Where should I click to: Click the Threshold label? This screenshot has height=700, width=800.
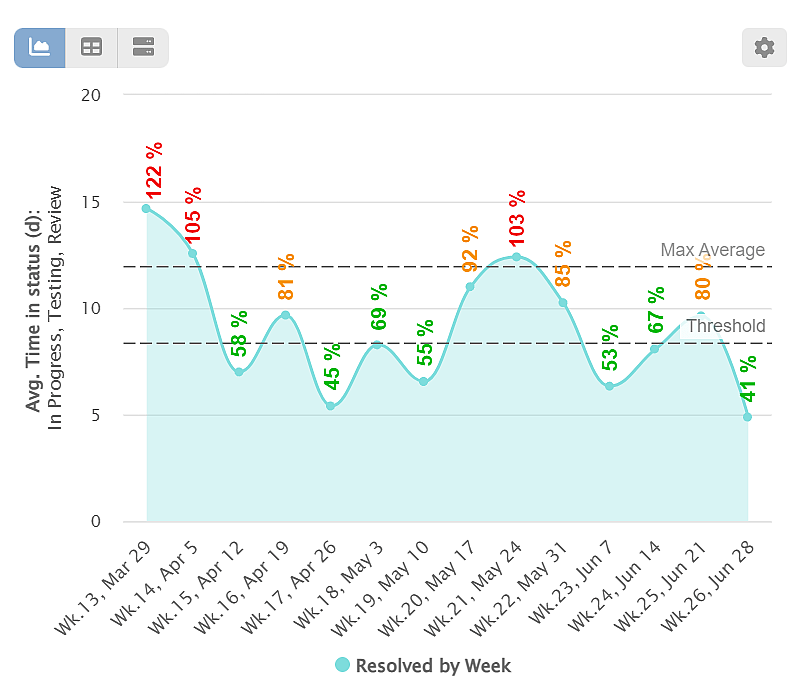[x=726, y=326]
